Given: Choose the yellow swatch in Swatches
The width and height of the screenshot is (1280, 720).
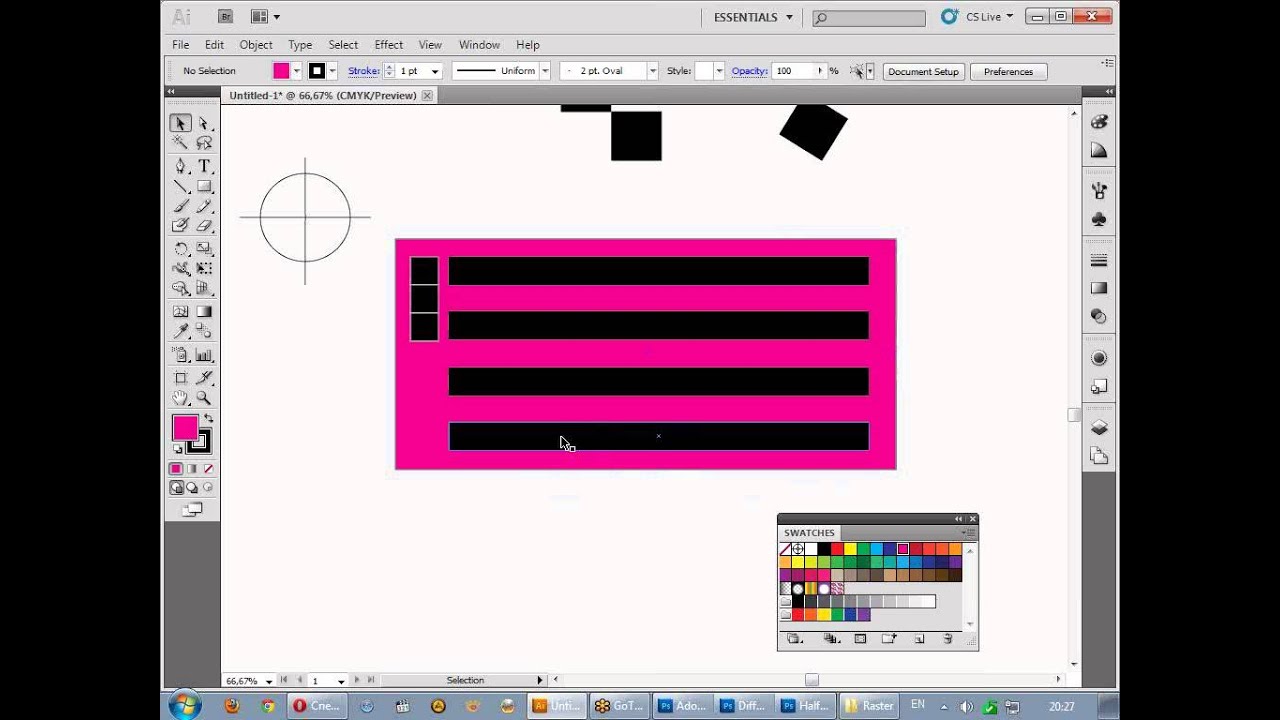Looking at the screenshot, I should (850, 549).
